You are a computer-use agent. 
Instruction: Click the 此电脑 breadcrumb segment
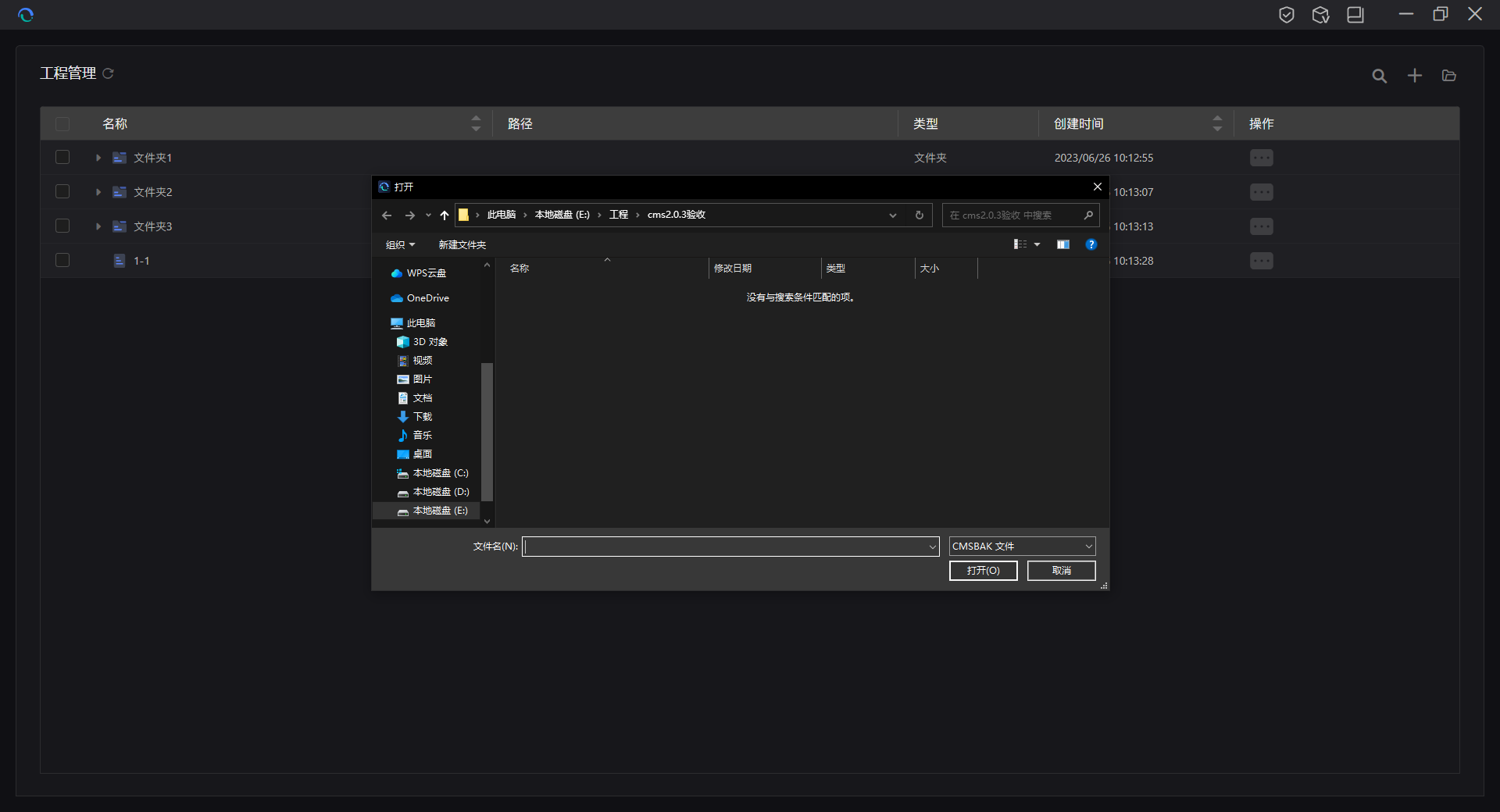pos(502,215)
